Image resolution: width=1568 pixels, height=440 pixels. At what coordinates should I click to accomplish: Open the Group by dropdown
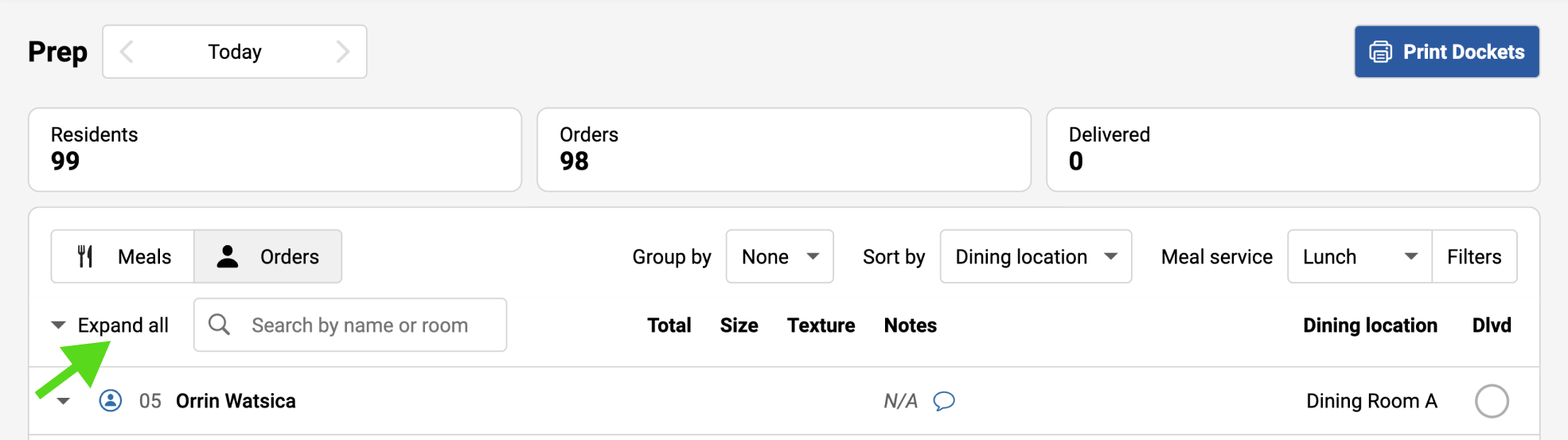pos(779,256)
